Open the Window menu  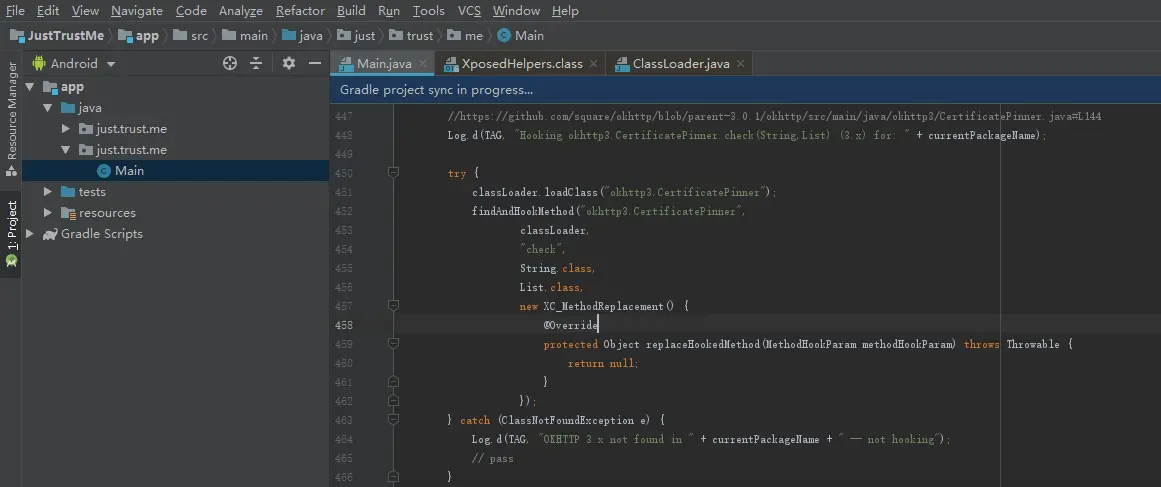point(516,11)
